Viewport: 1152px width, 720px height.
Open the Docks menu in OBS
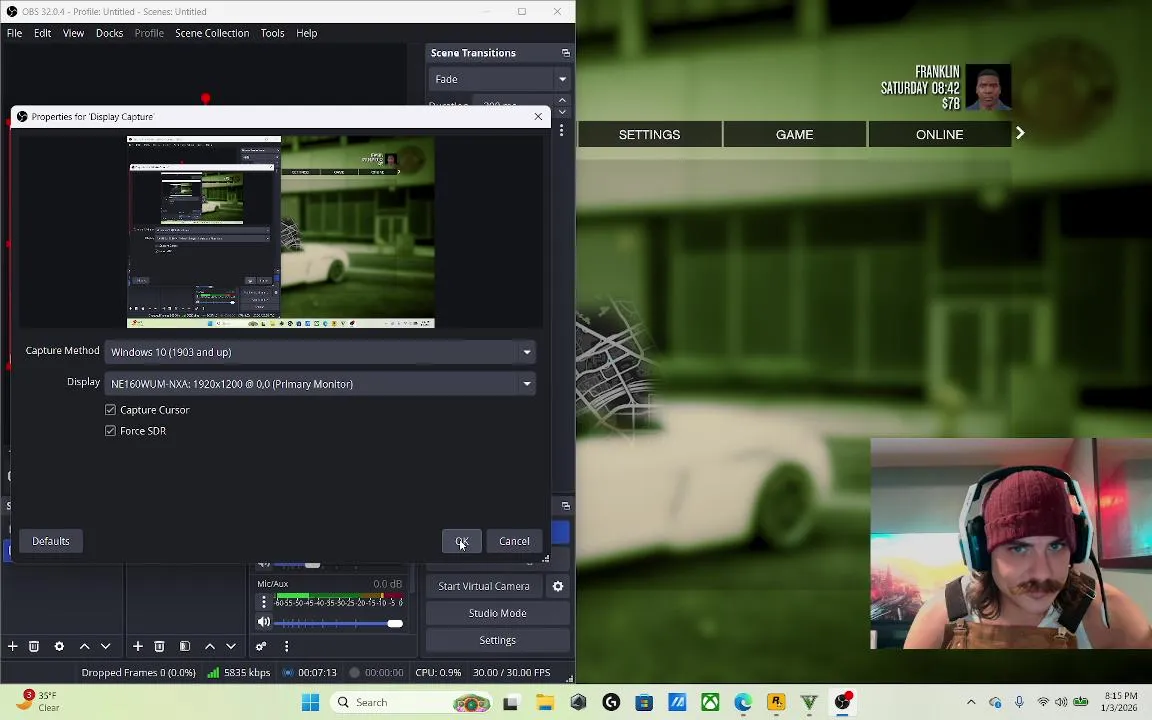pos(109,33)
